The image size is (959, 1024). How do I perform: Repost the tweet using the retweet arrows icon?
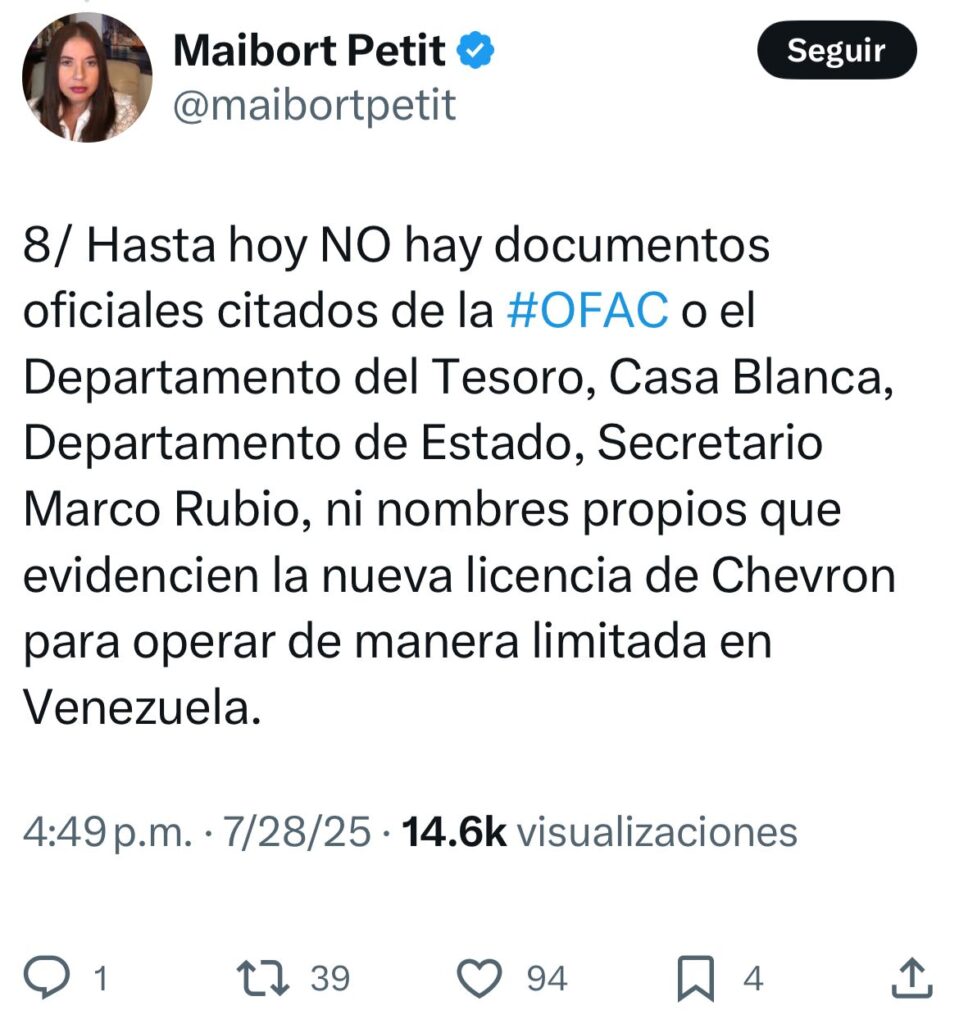click(x=263, y=978)
